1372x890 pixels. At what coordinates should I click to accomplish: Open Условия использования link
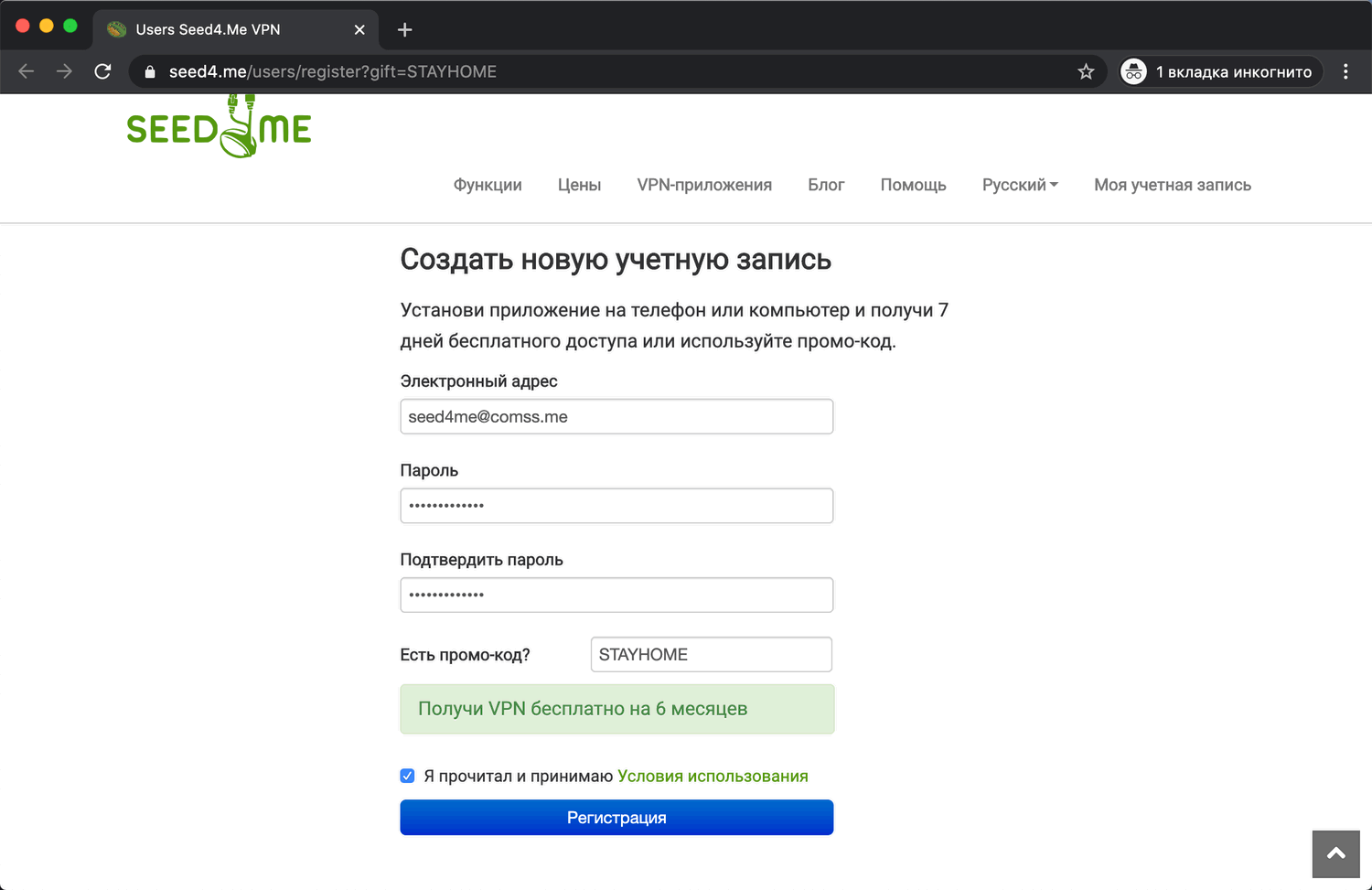713,776
